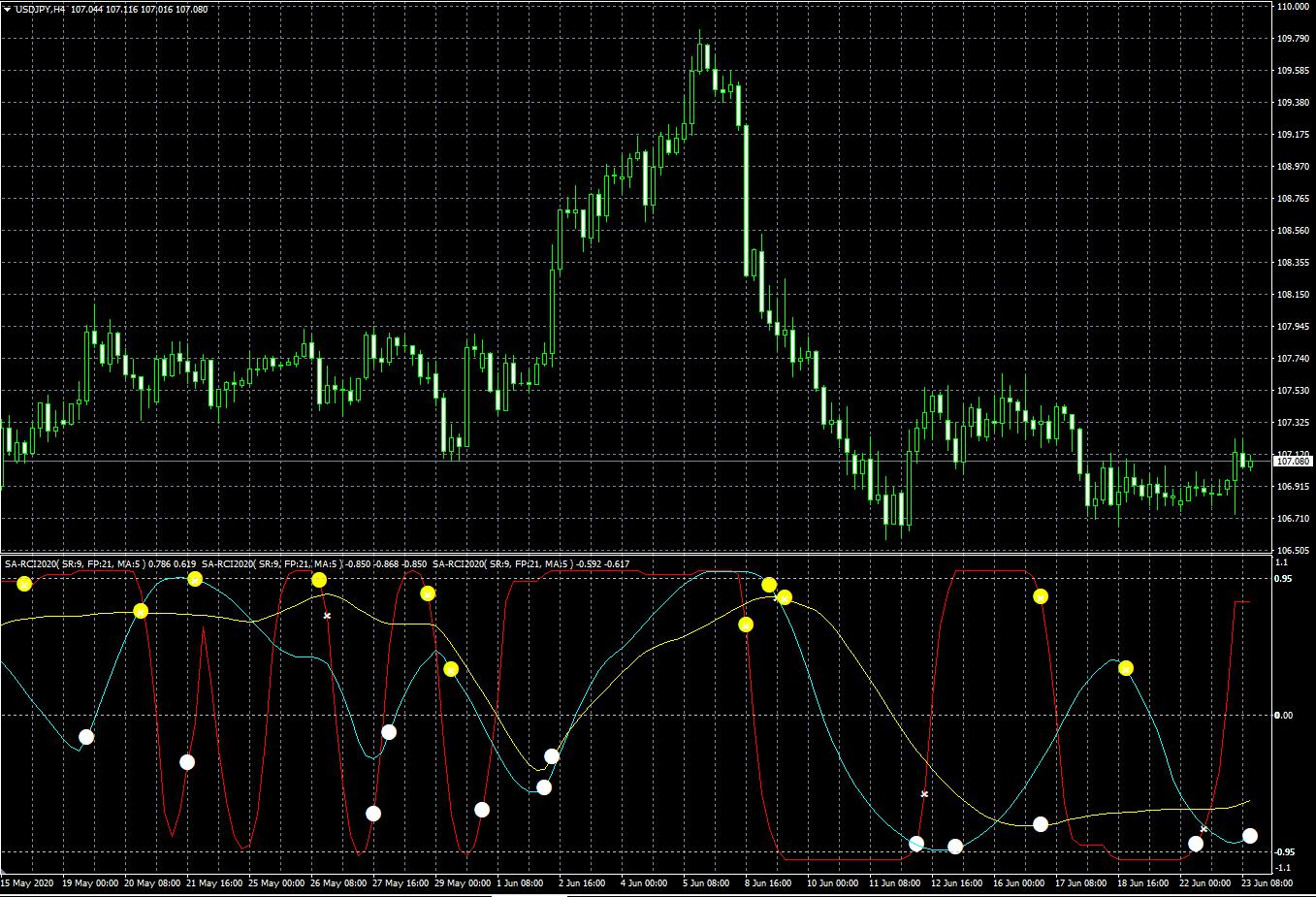Viewport: 1316px width, 897px height.
Task: Click the 107.740 price axis label
Action: pos(1293,359)
